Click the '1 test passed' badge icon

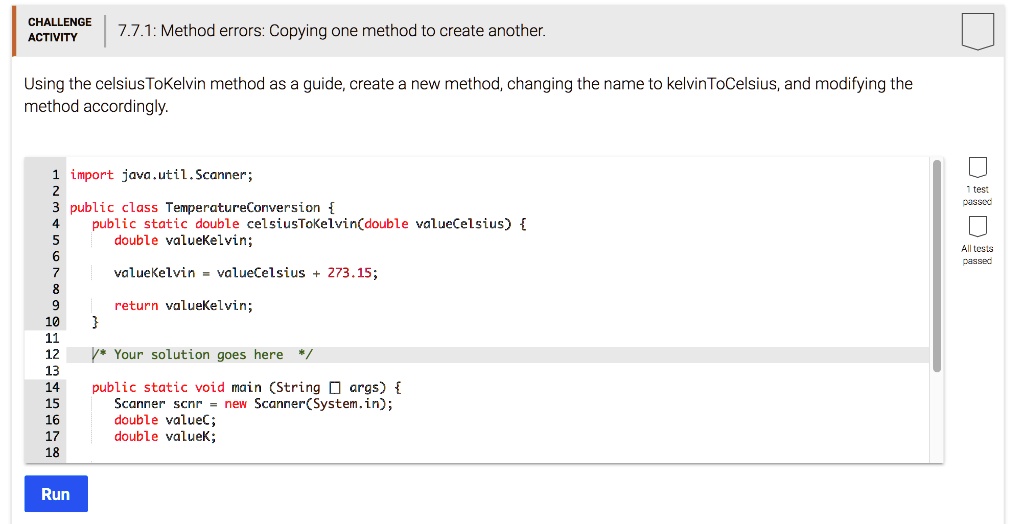pos(977,167)
